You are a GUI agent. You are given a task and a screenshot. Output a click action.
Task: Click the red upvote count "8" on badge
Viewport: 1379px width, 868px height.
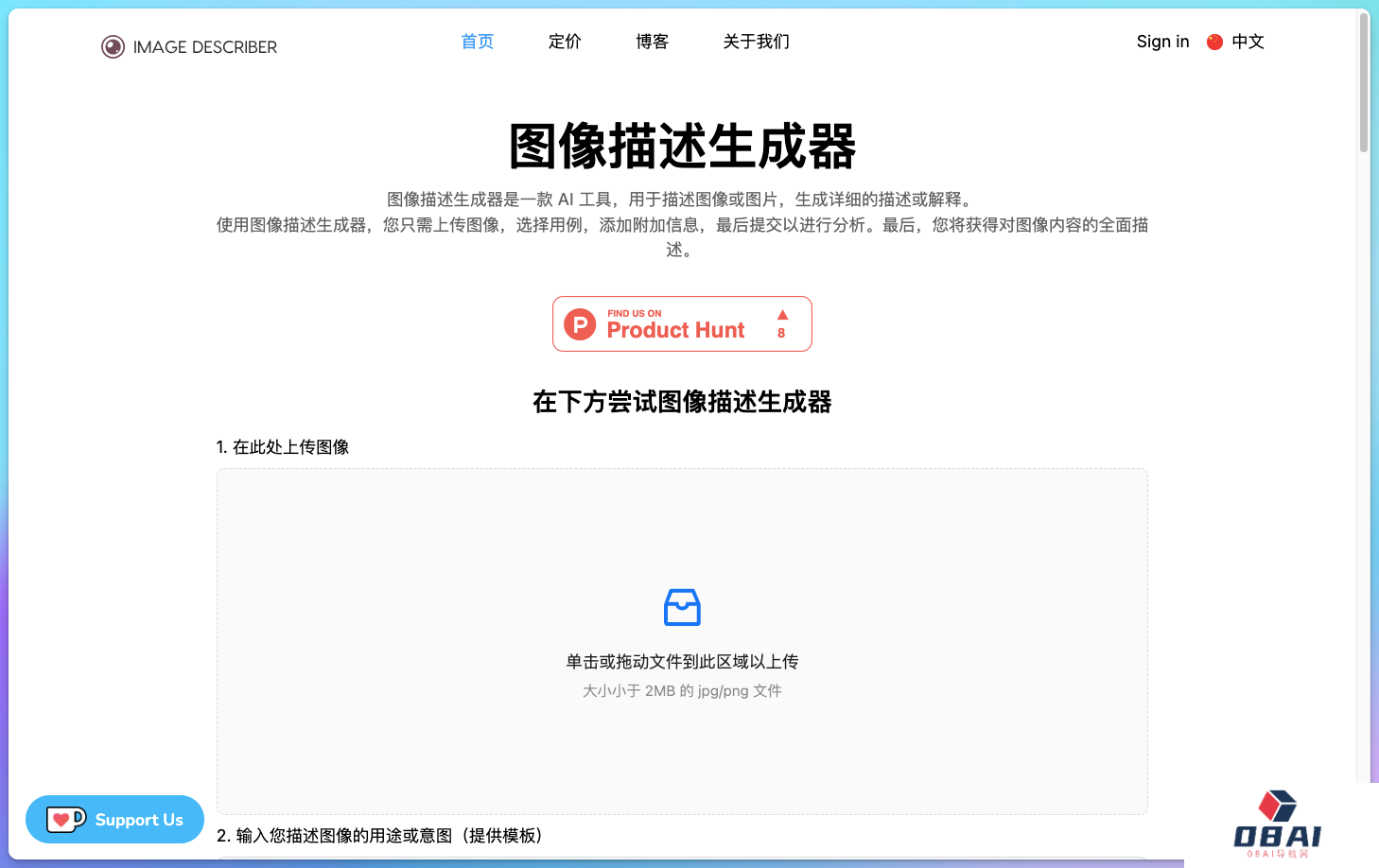pos(781,333)
